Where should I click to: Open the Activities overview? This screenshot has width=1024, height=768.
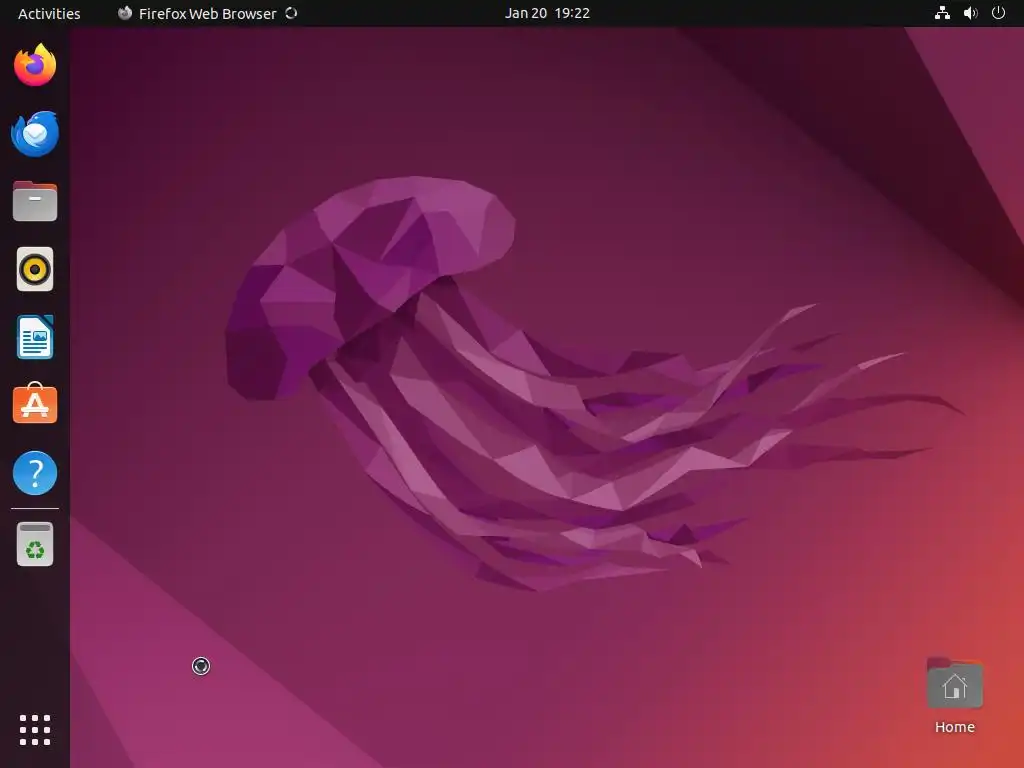49,14
